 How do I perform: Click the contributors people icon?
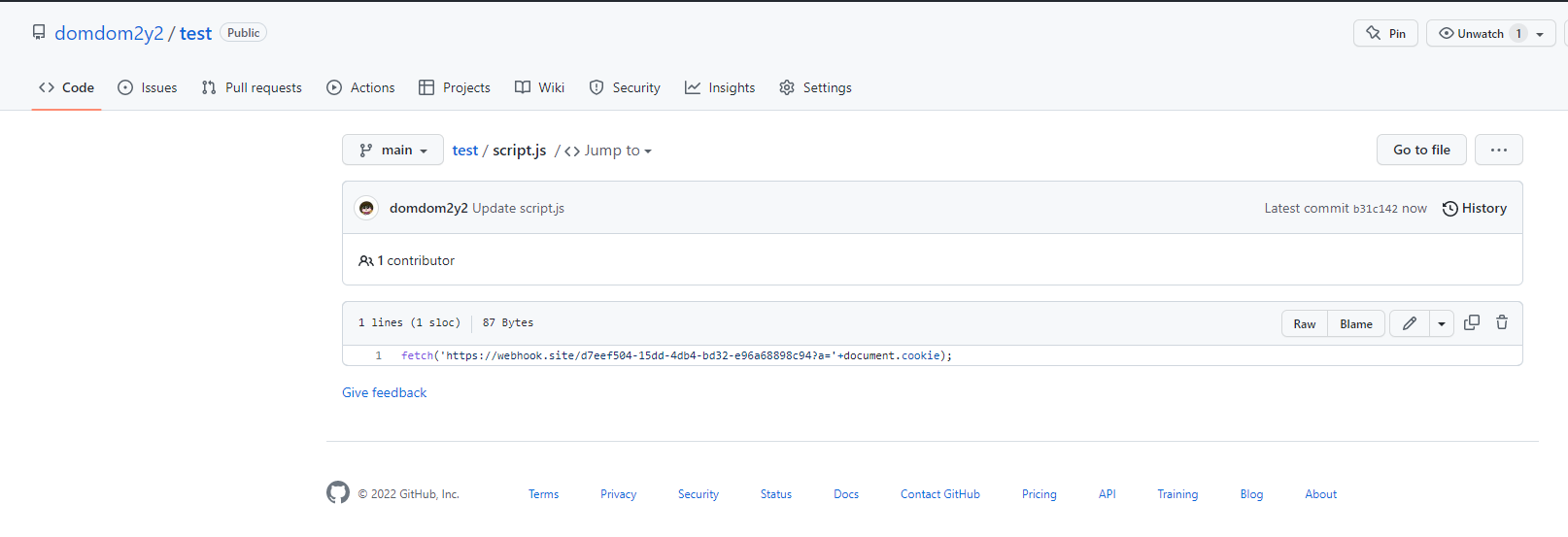(x=366, y=260)
